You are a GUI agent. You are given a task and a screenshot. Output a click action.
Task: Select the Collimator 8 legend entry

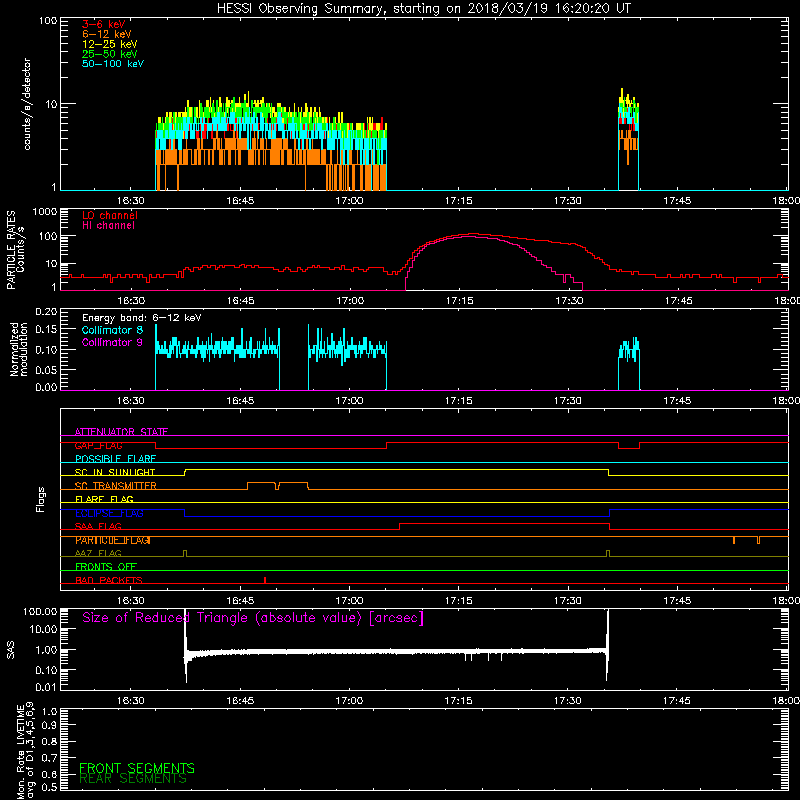[112, 330]
